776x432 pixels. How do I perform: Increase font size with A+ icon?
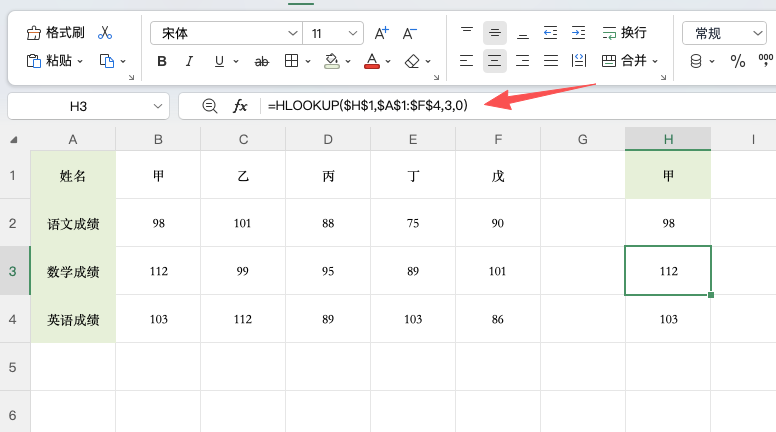pyautogui.click(x=381, y=33)
